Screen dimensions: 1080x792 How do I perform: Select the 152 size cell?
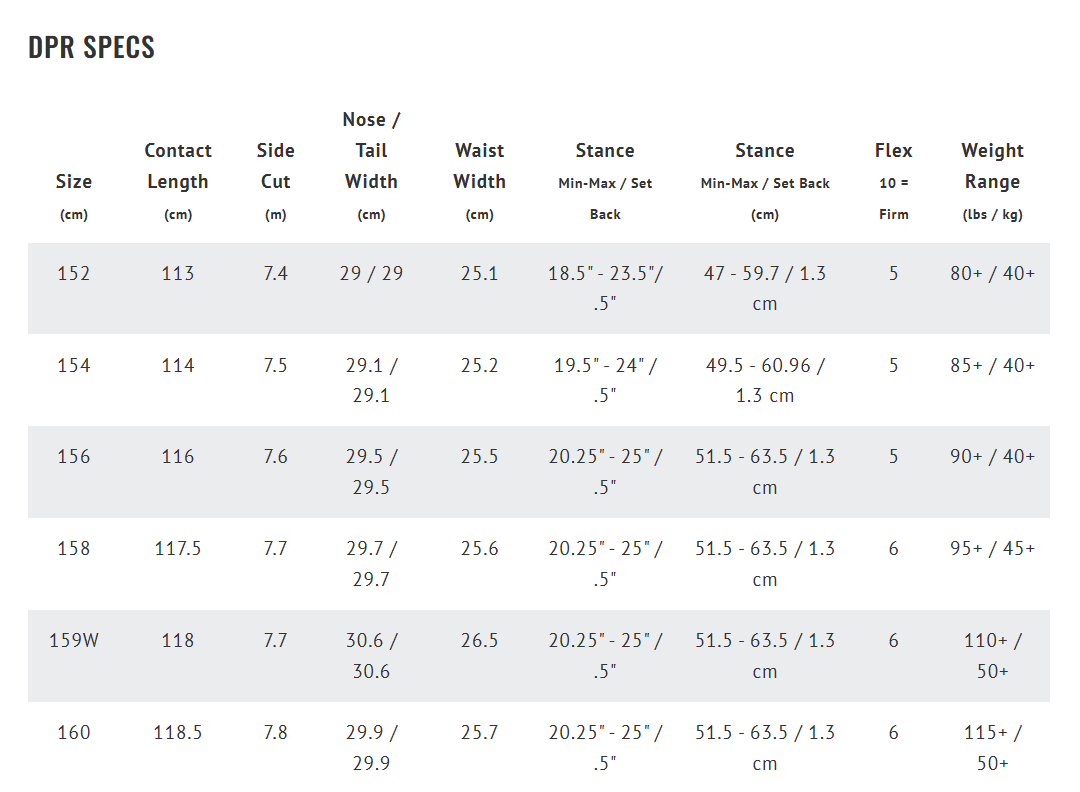coord(74,273)
